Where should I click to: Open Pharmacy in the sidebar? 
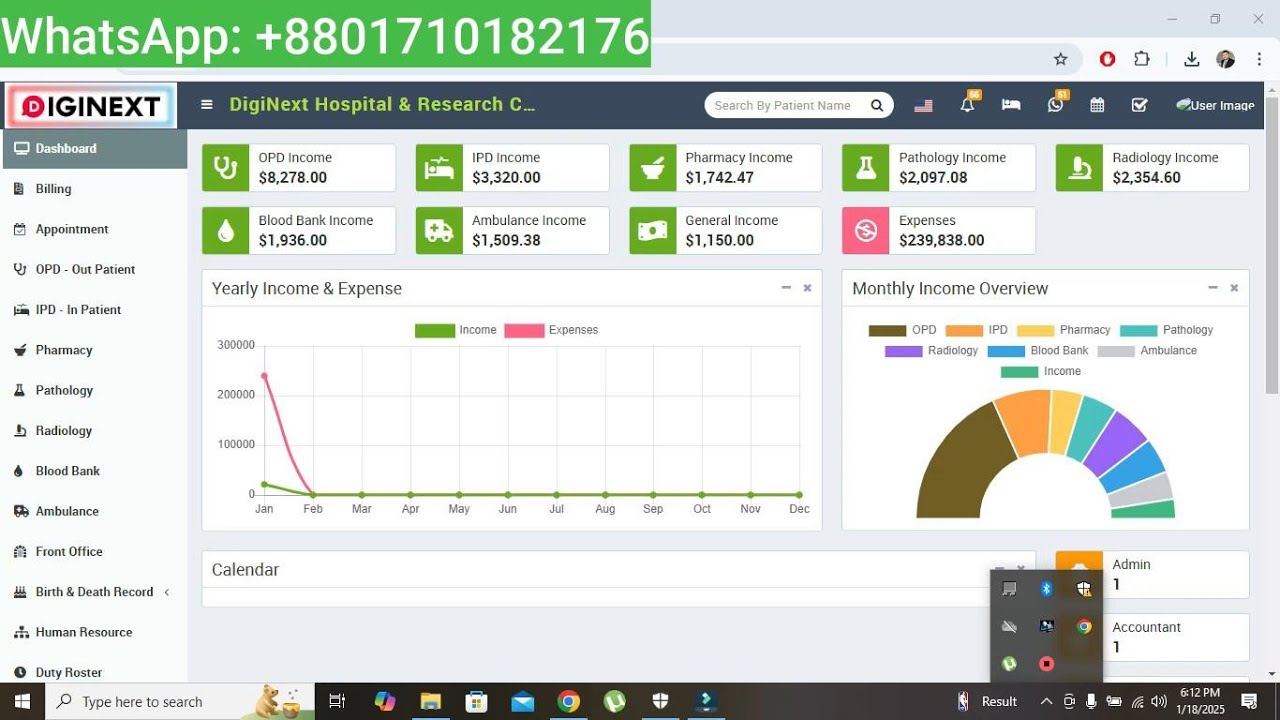point(94,350)
